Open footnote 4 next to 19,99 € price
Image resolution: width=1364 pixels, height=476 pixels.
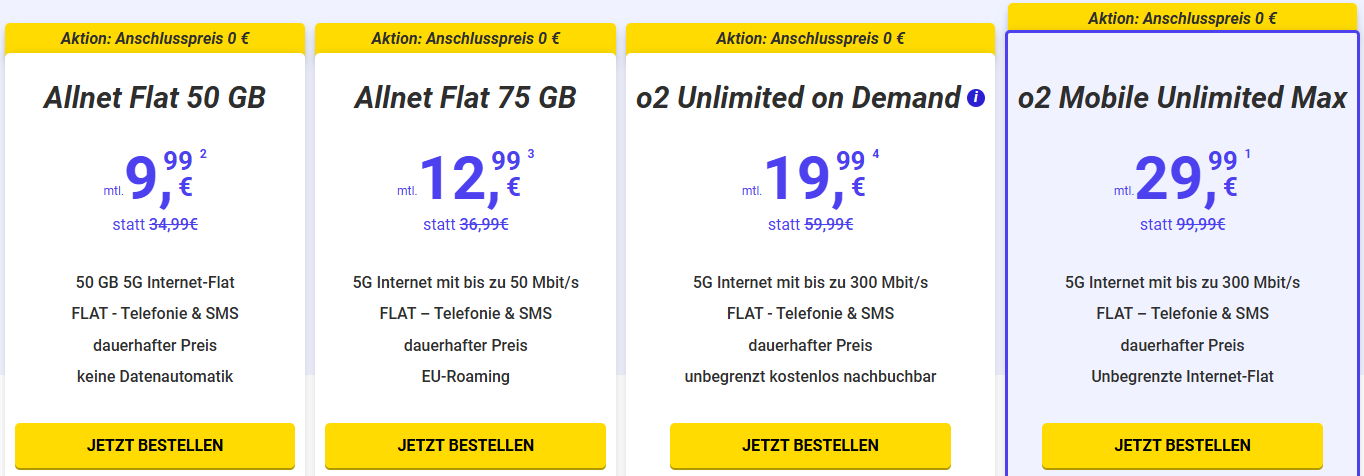coord(875,154)
